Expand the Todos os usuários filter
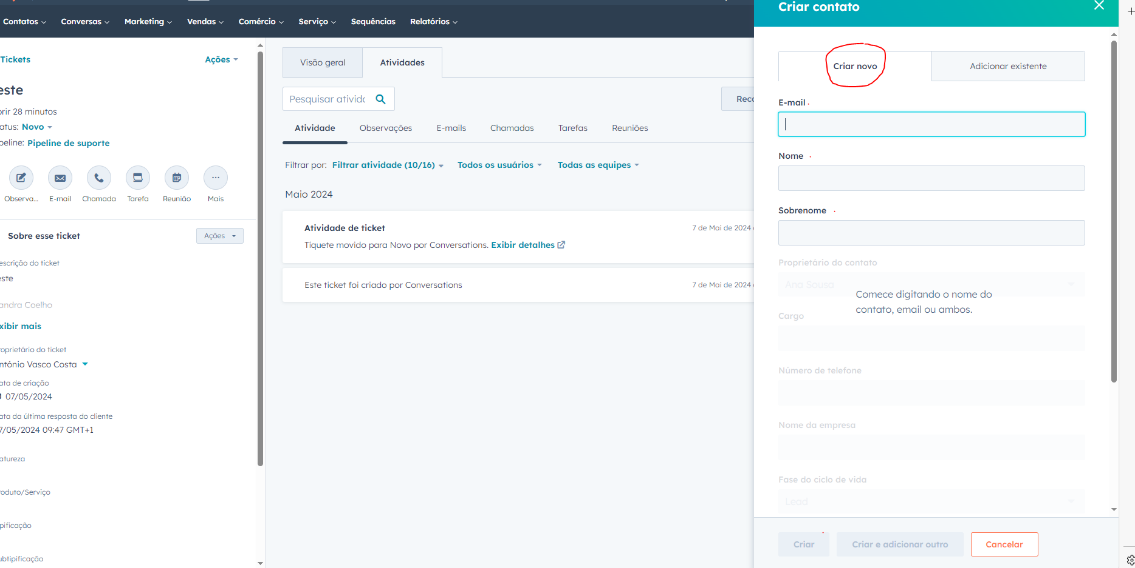 click(499, 165)
